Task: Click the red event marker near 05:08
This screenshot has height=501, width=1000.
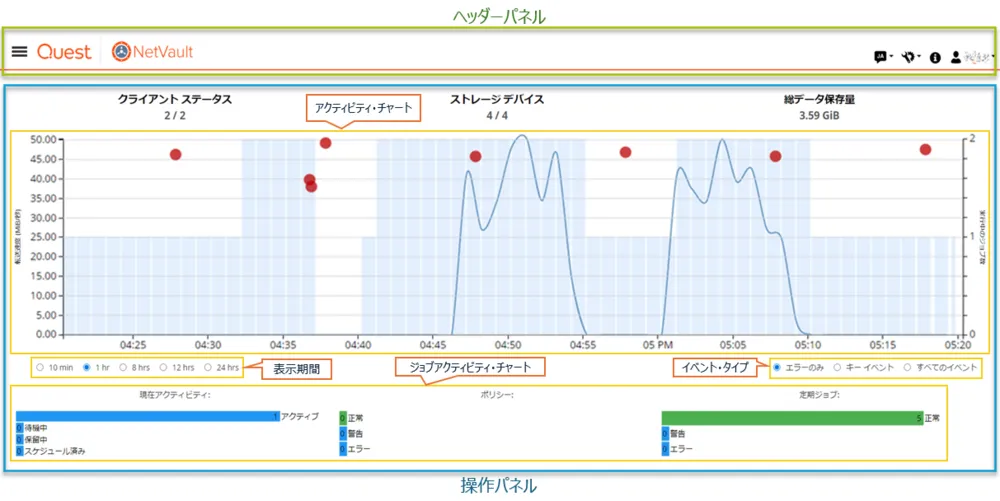Action: click(776, 156)
